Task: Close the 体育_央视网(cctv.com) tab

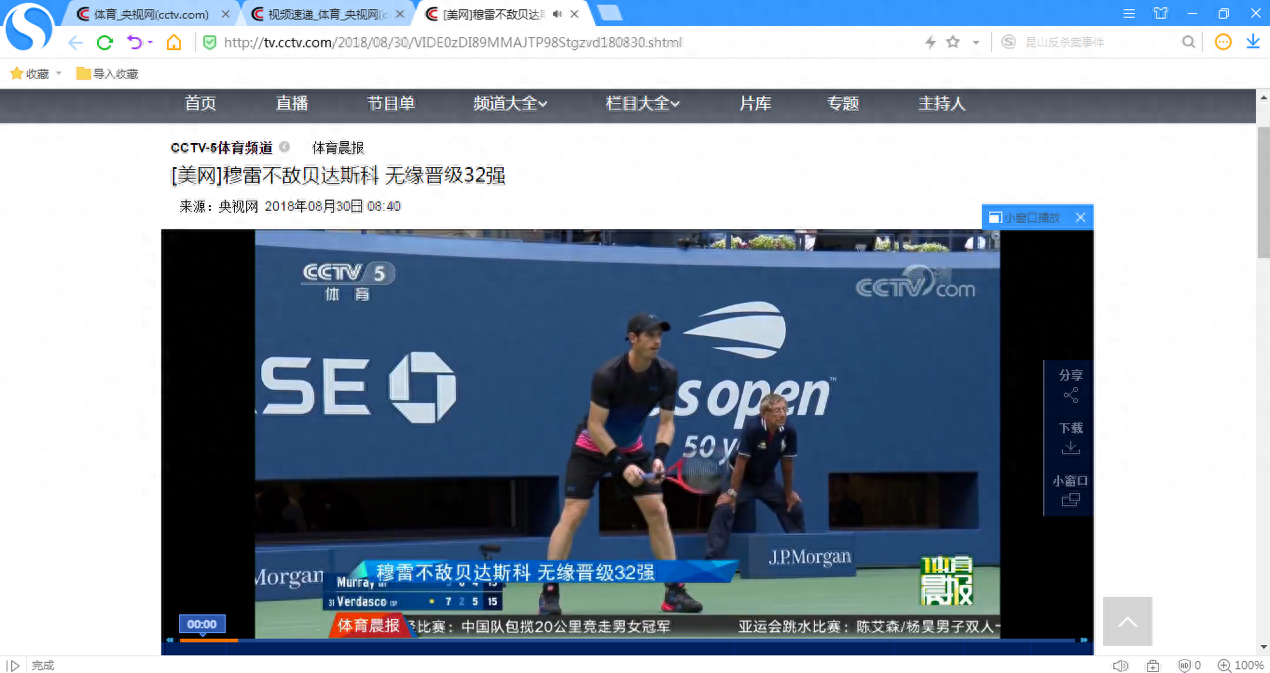Action: point(225,14)
